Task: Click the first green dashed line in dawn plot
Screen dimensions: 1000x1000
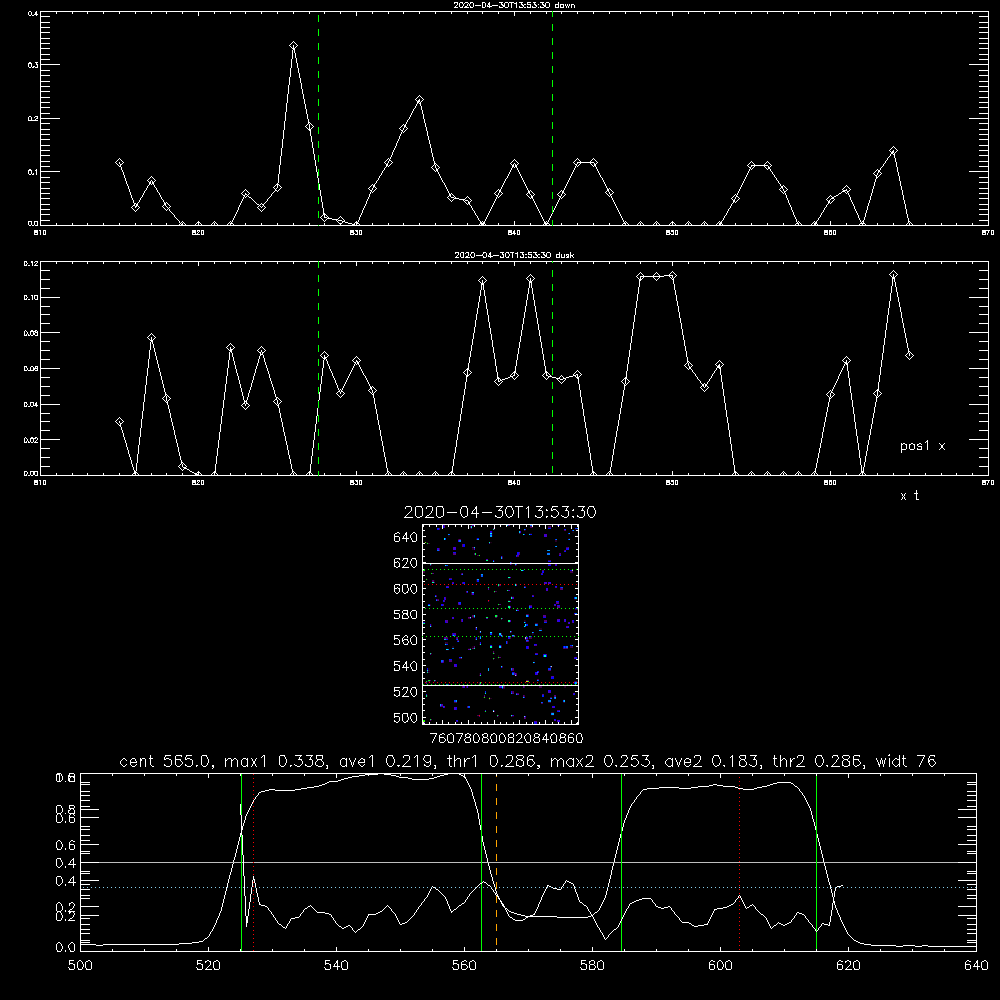Action: [x=318, y=118]
